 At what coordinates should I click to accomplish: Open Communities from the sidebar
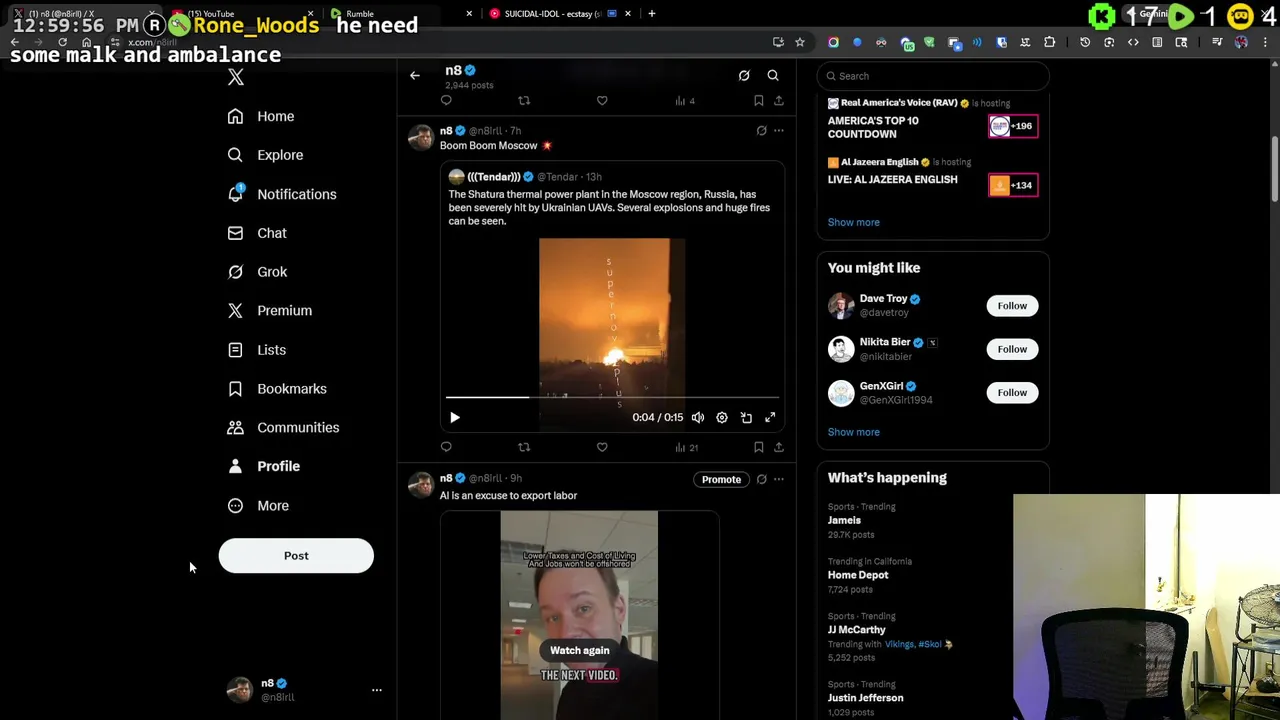tap(283, 428)
